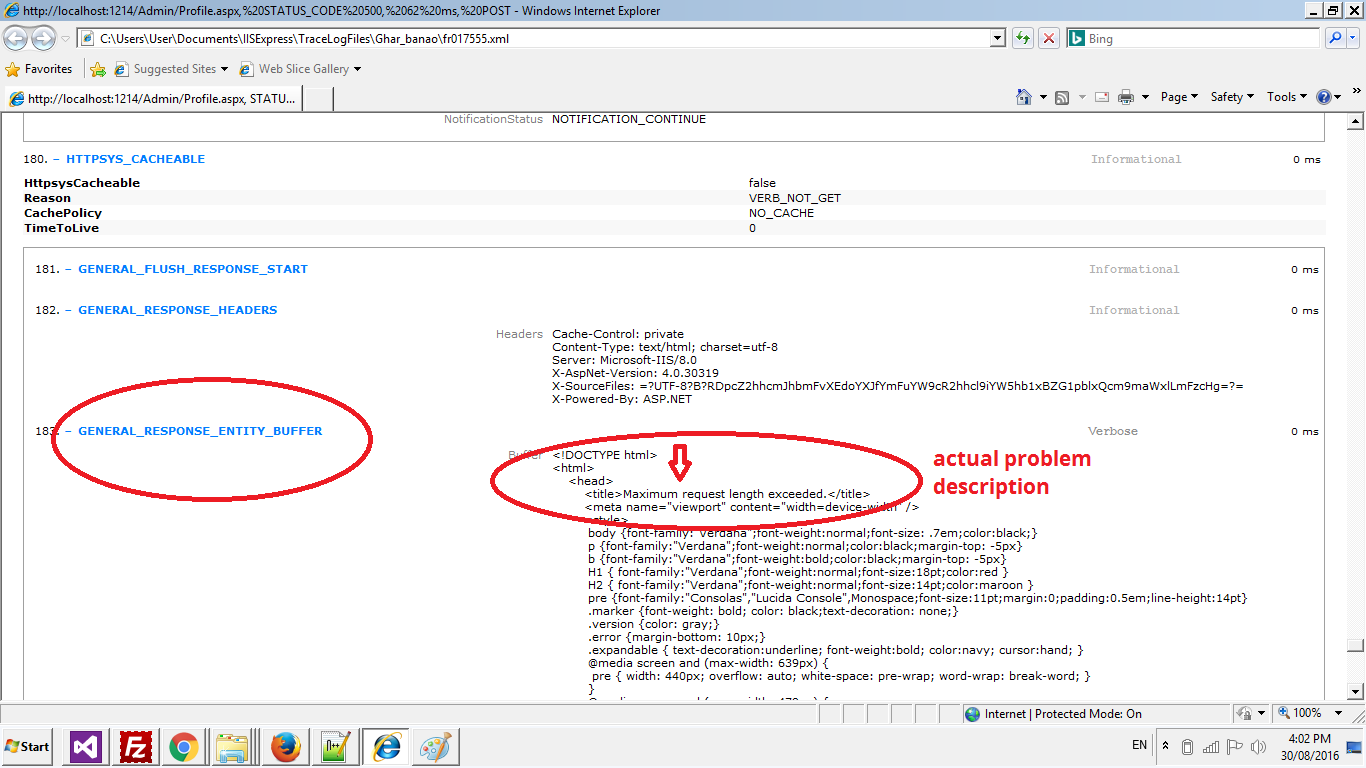Click the Bing search magnifier button
Screen dimensions: 1366x768
coord(1335,38)
